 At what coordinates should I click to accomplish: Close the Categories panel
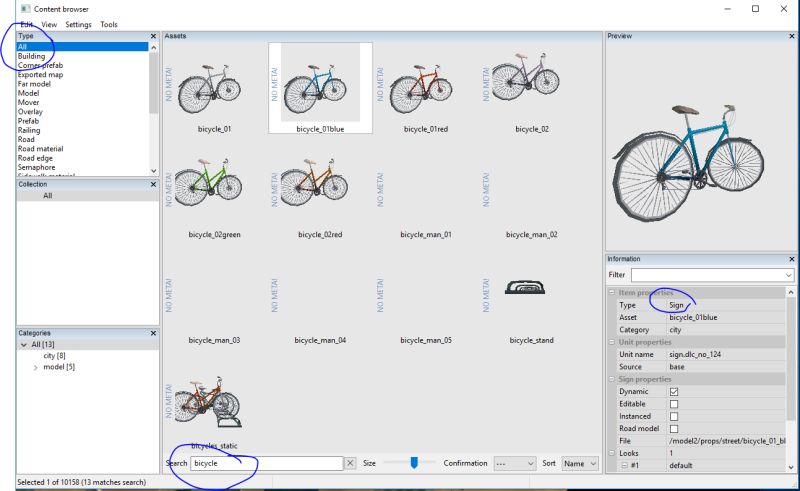[153, 333]
